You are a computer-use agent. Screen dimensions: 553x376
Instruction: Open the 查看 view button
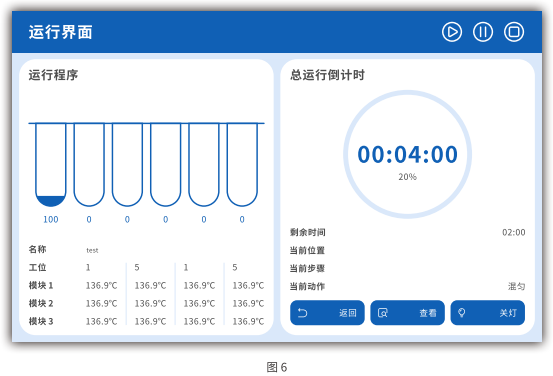(x=407, y=313)
